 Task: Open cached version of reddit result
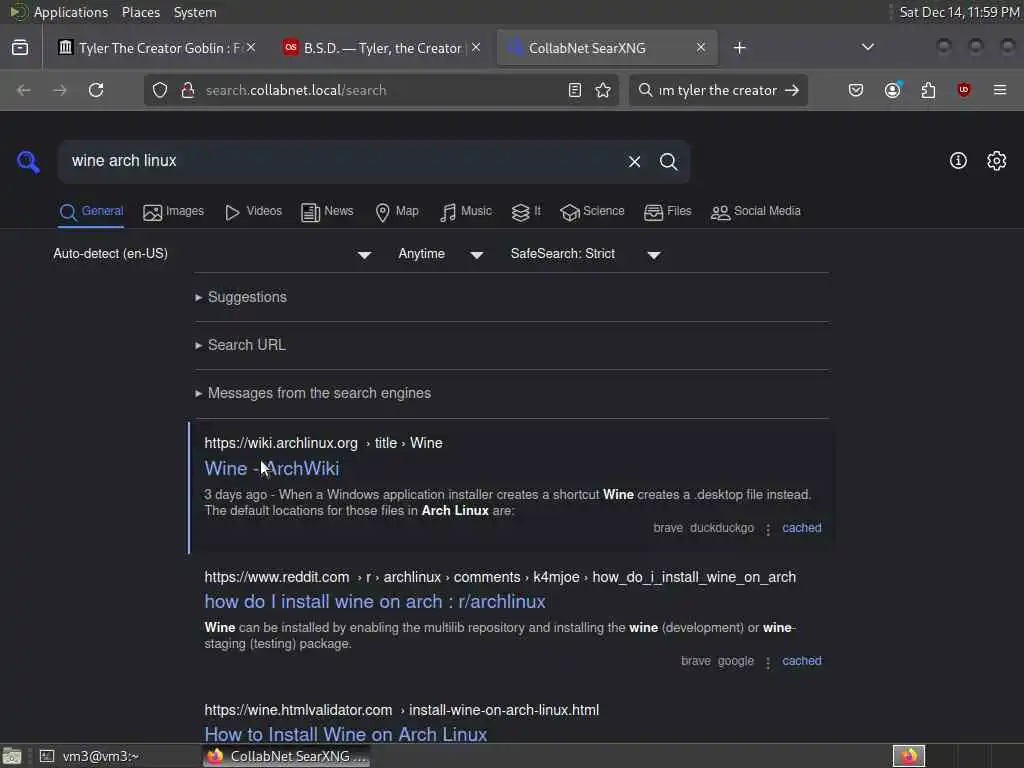(x=802, y=661)
